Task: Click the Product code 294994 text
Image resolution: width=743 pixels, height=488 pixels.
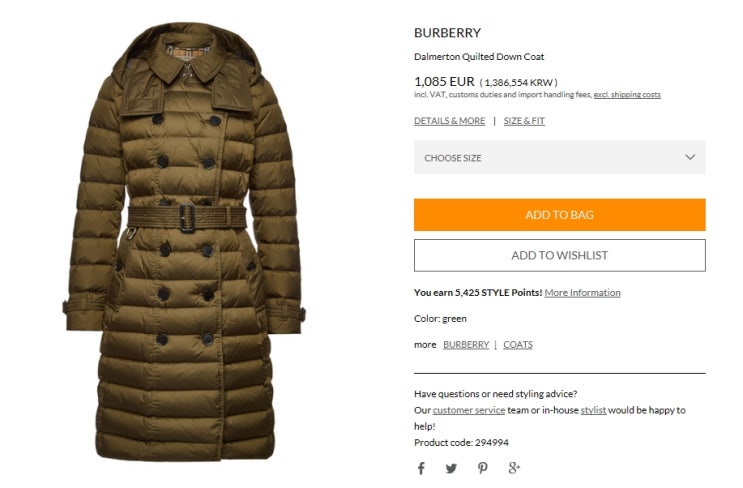Action: pos(461,443)
